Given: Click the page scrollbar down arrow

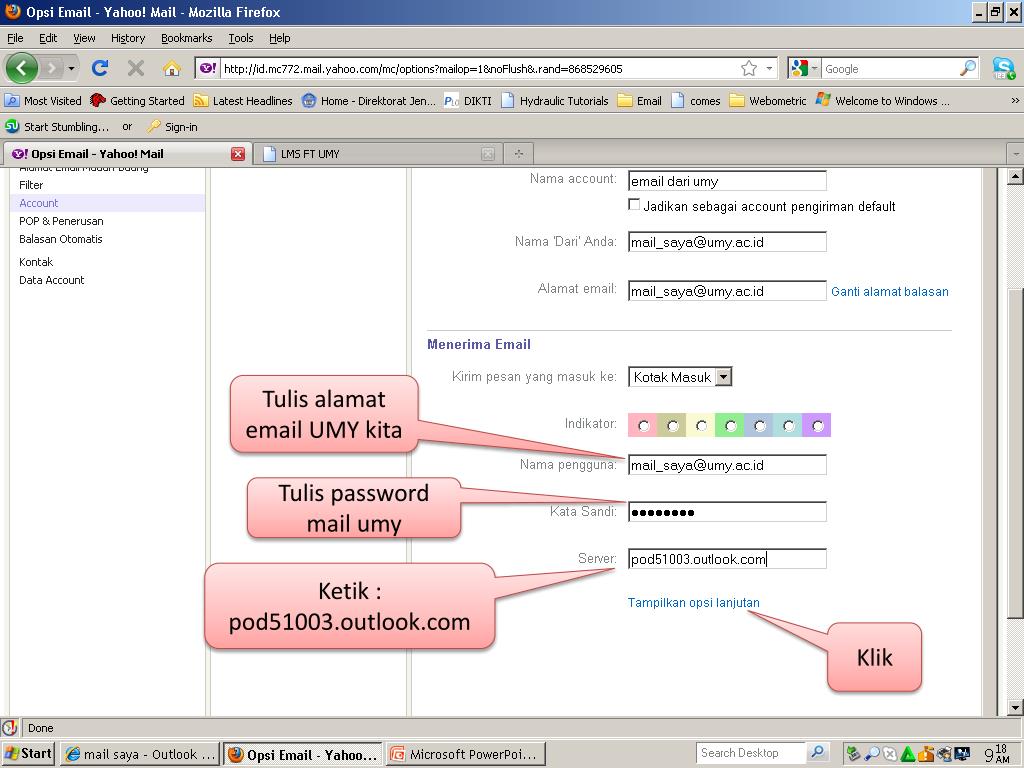Looking at the screenshot, I should 1015,708.
